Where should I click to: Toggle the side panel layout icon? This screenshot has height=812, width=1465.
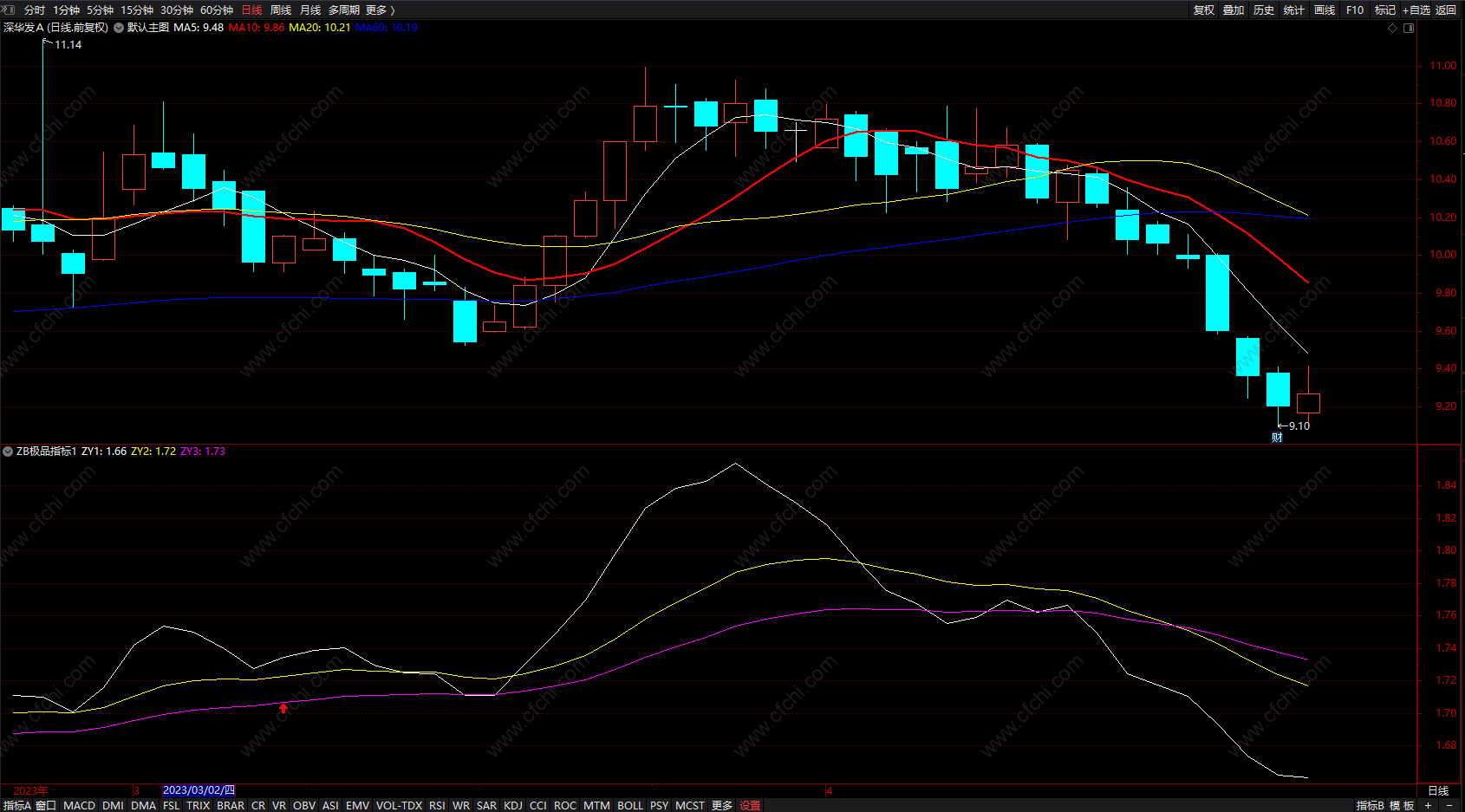pyautogui.click(x=1409, y=28)
